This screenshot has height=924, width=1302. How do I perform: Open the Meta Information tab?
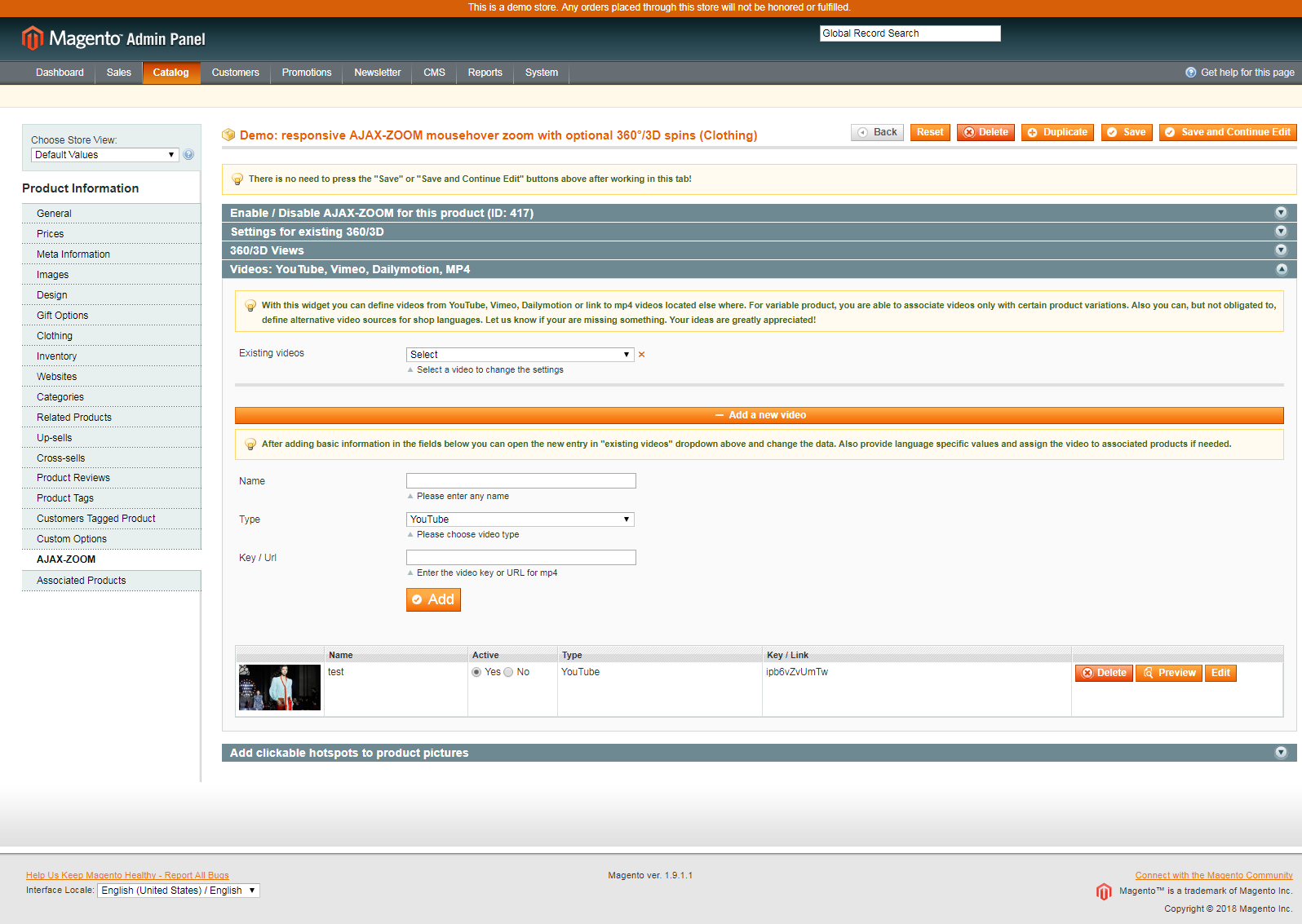111,254
